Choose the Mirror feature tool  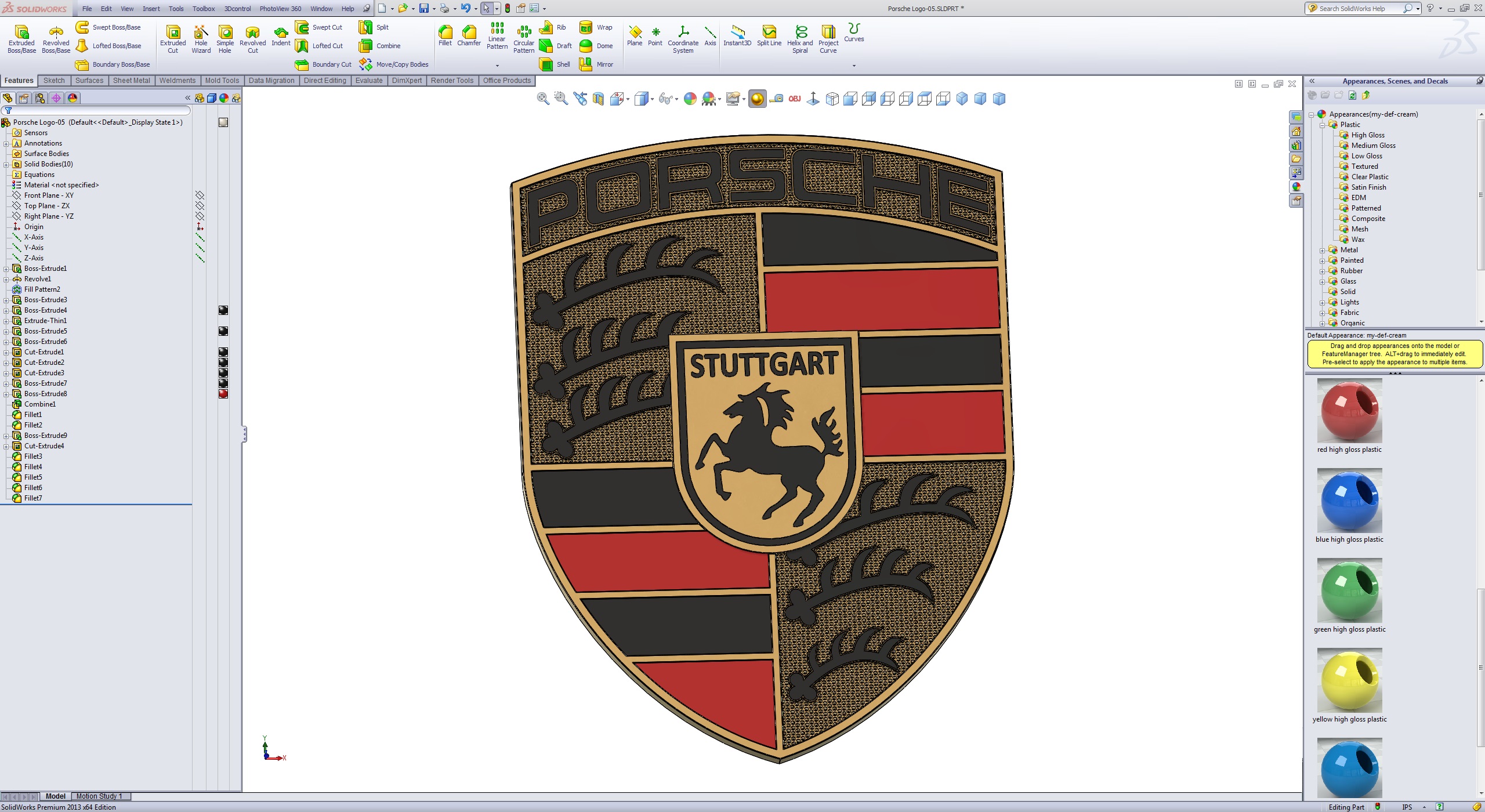596,64
